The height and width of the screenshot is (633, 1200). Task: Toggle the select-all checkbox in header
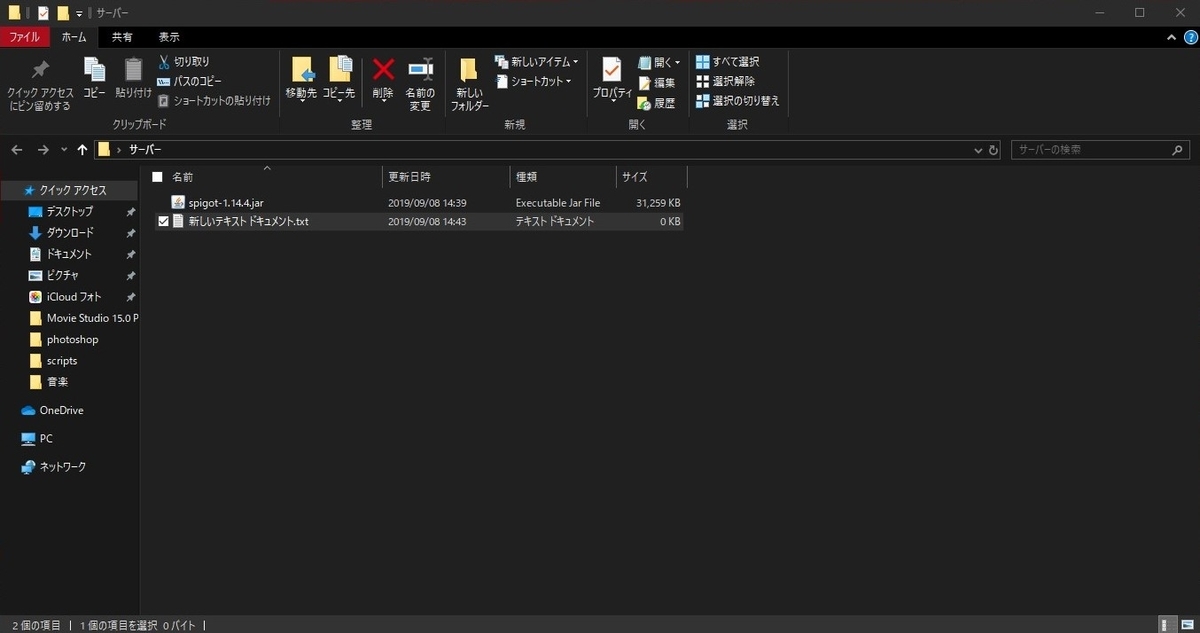157,176
